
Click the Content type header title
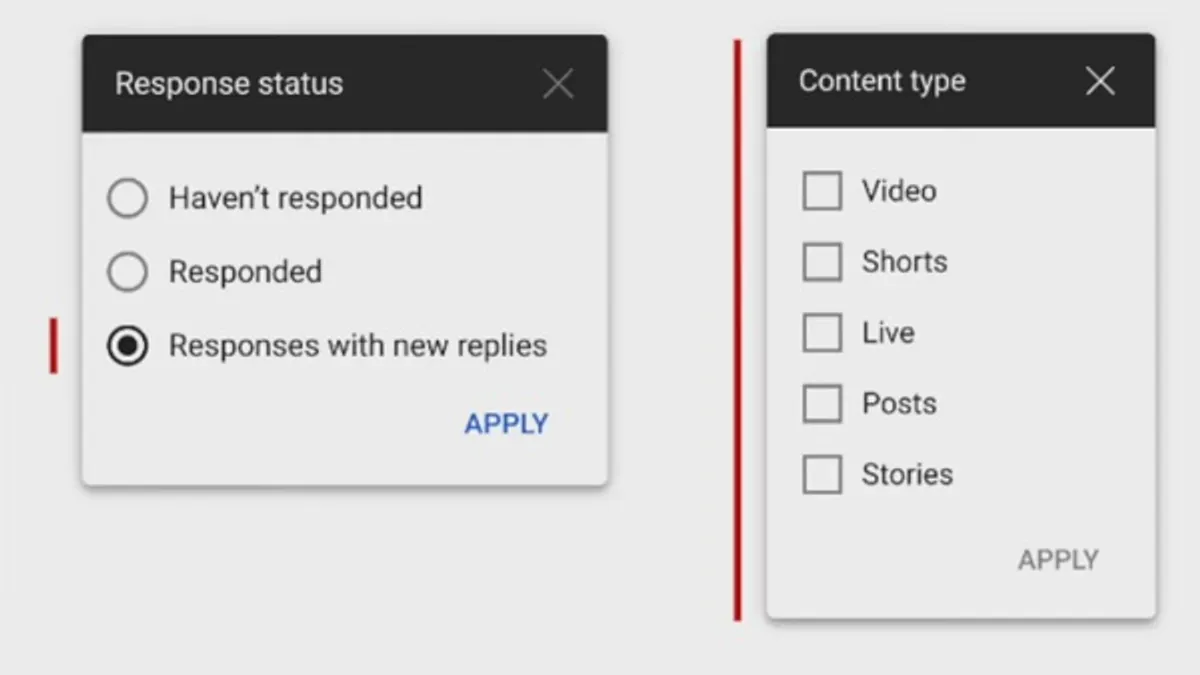point(882,82)
